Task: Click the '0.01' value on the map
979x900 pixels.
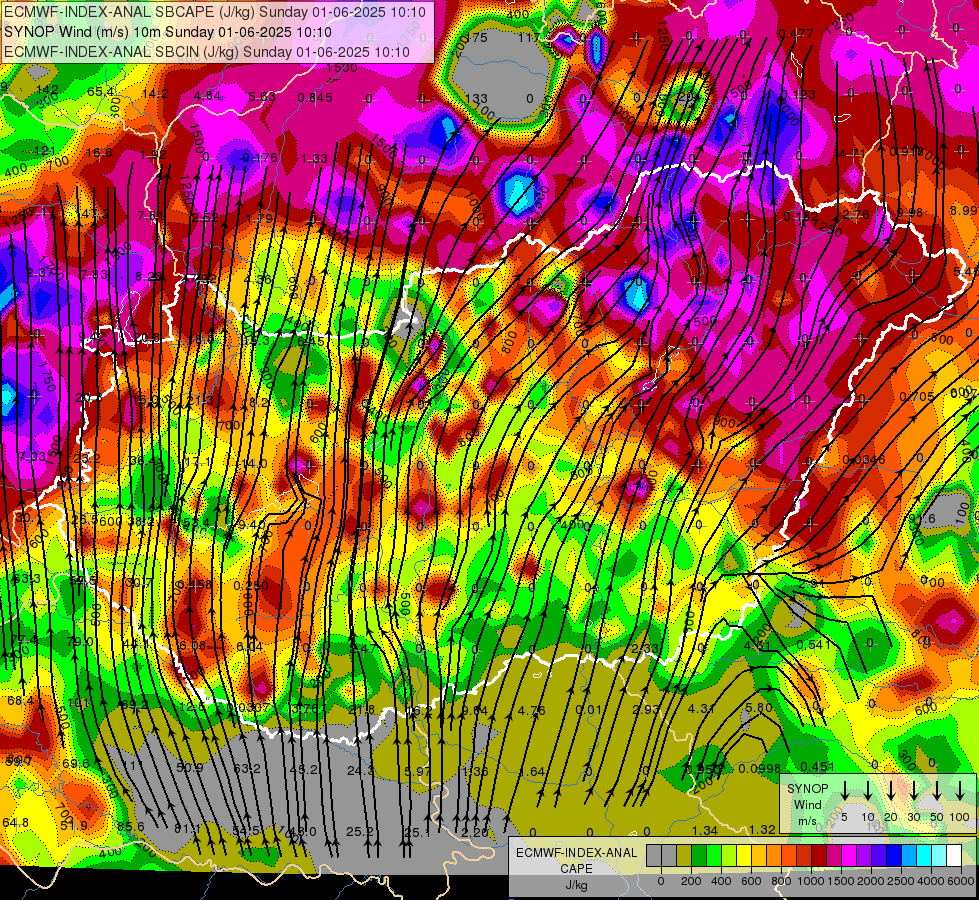Action: pos(588,709)
